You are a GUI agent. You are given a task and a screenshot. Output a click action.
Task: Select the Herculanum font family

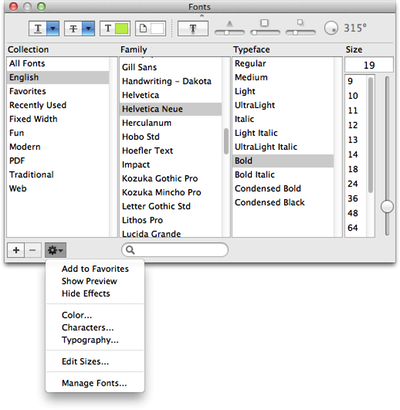171,123
